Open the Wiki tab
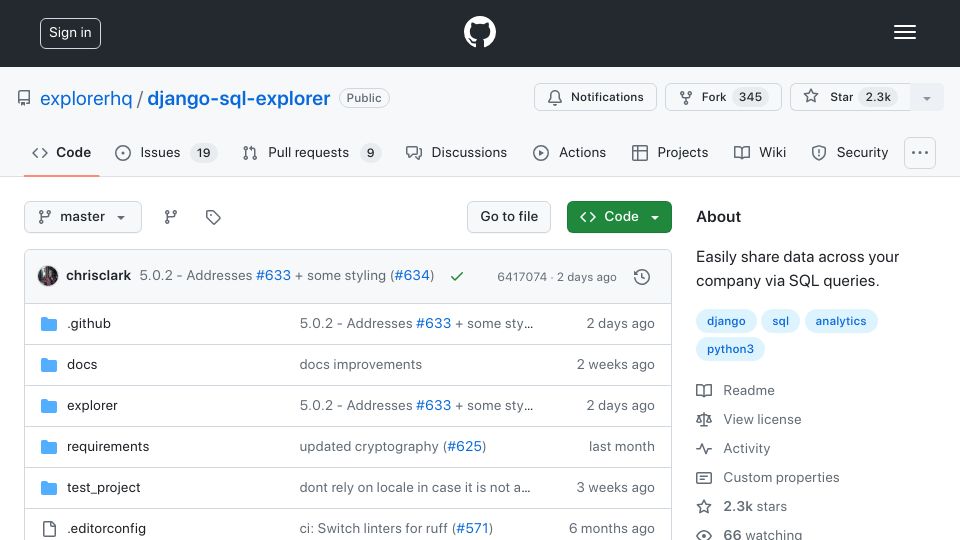This screenshot has width=960, height=540. click(x=760, y=152)
